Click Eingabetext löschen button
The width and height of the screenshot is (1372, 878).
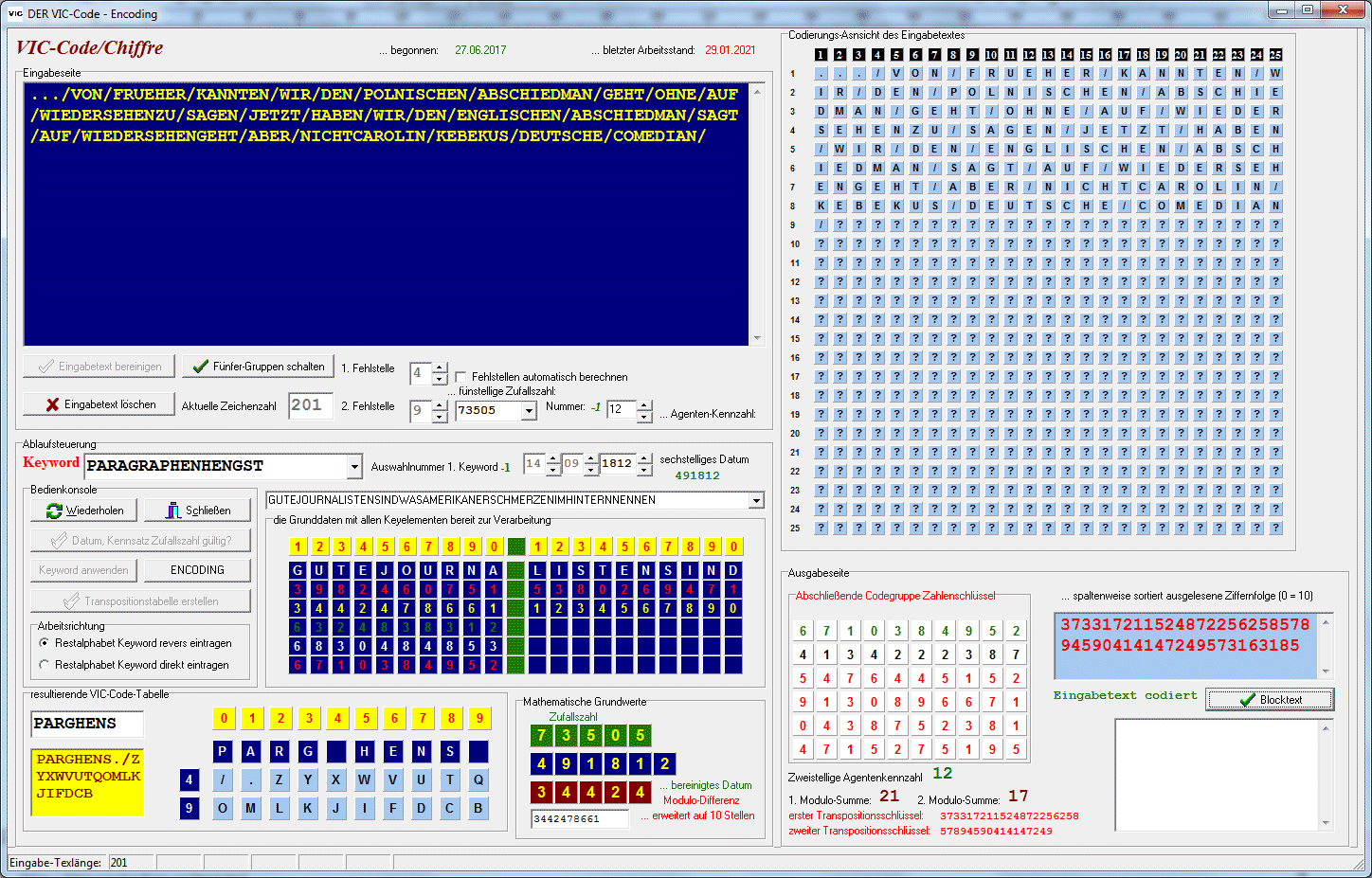click(x=99, y=404)
